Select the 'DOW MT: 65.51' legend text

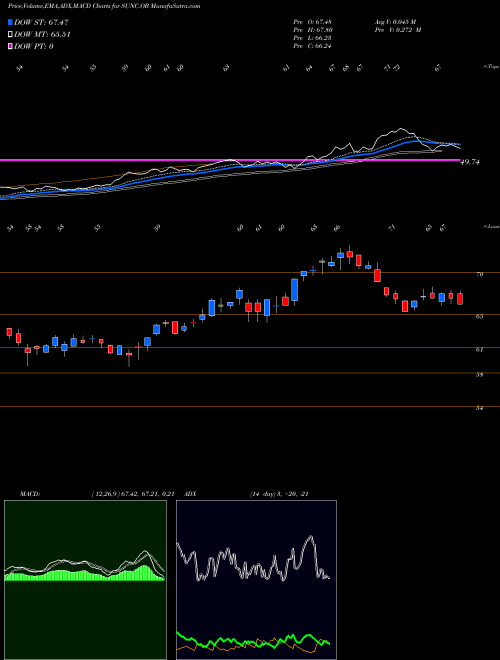(42, 35)
